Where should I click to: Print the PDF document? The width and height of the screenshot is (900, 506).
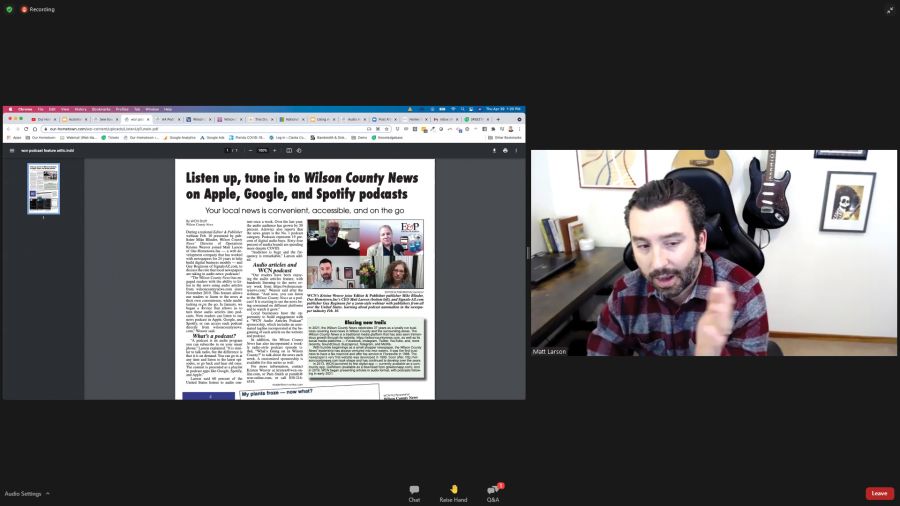pos(505,150)
